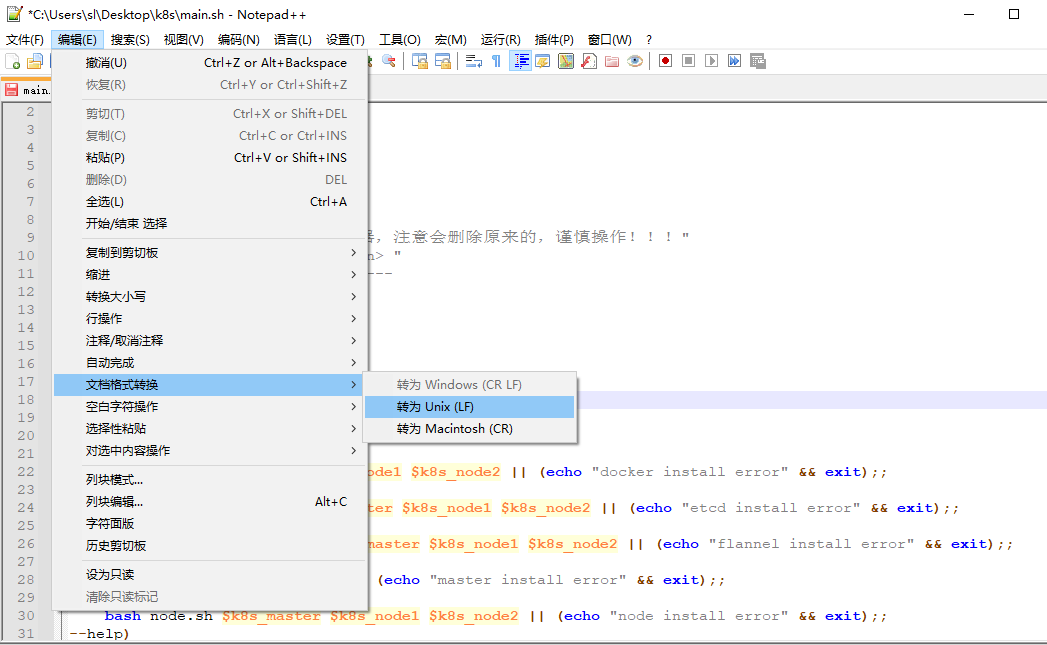Open the User Defined Language dialog icon
The width and height of the screenshot is (1047, 645).
pyautogui.click(x=543, y=61)
